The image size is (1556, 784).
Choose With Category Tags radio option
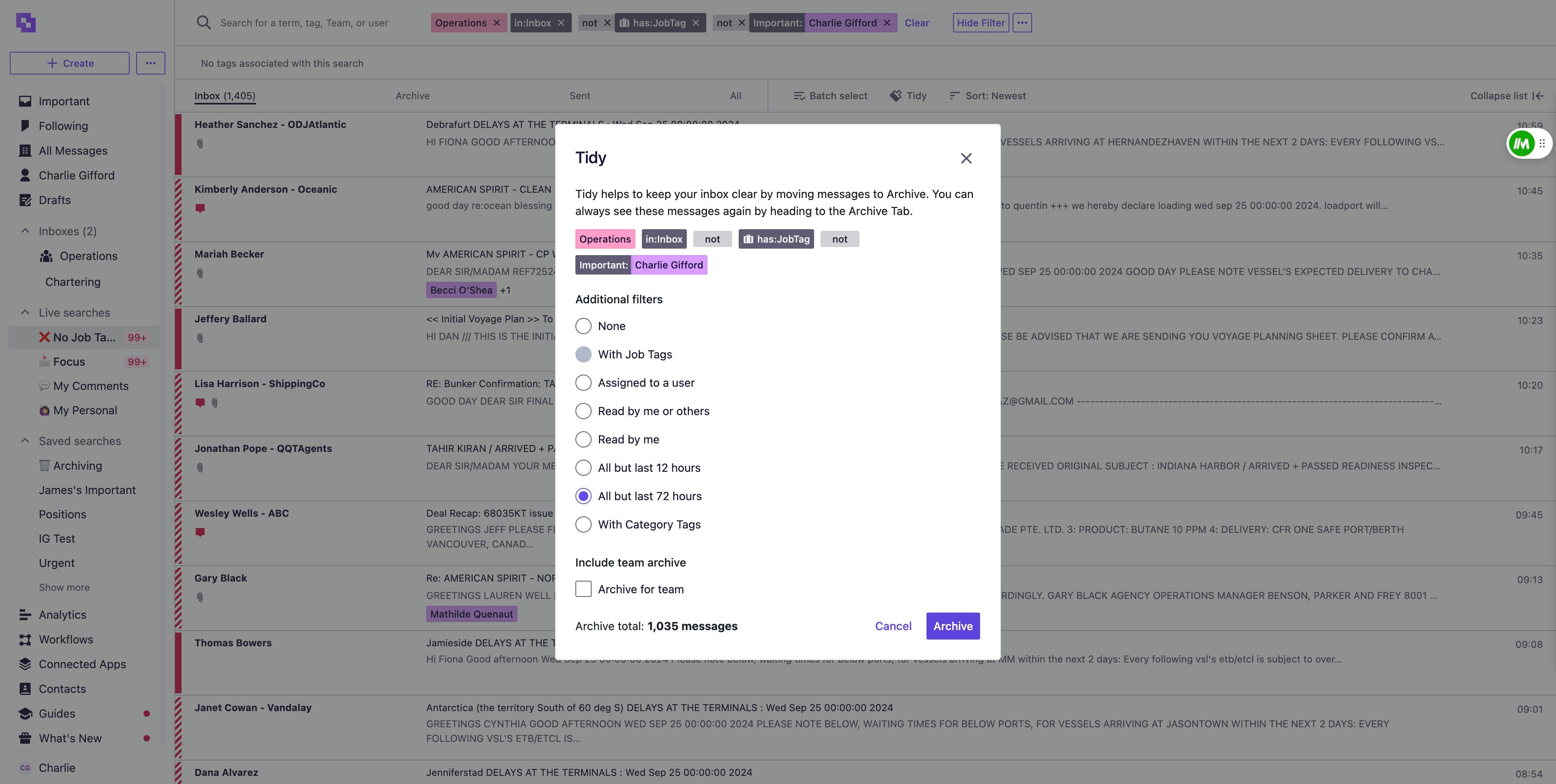[x=583, y=524]
